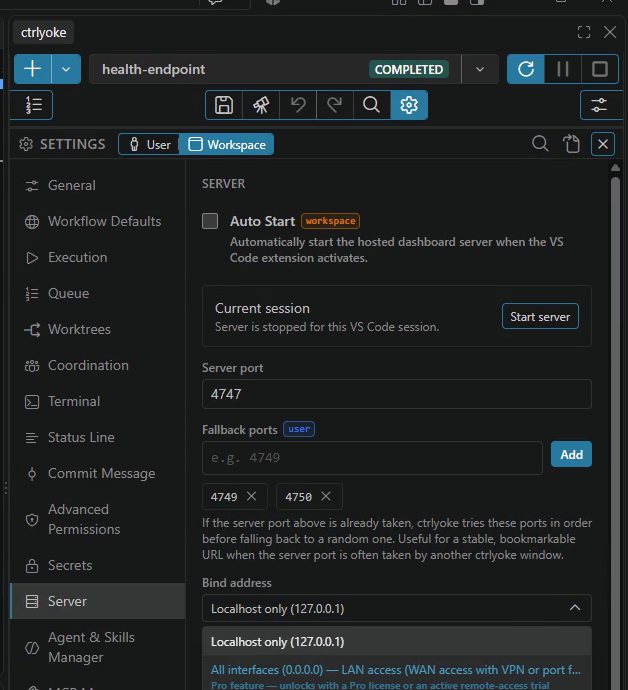The width and height of the screenshot is (628, 690).
Task: Click the toolbar magnifier search icon
Action: [x=372, y=105]
